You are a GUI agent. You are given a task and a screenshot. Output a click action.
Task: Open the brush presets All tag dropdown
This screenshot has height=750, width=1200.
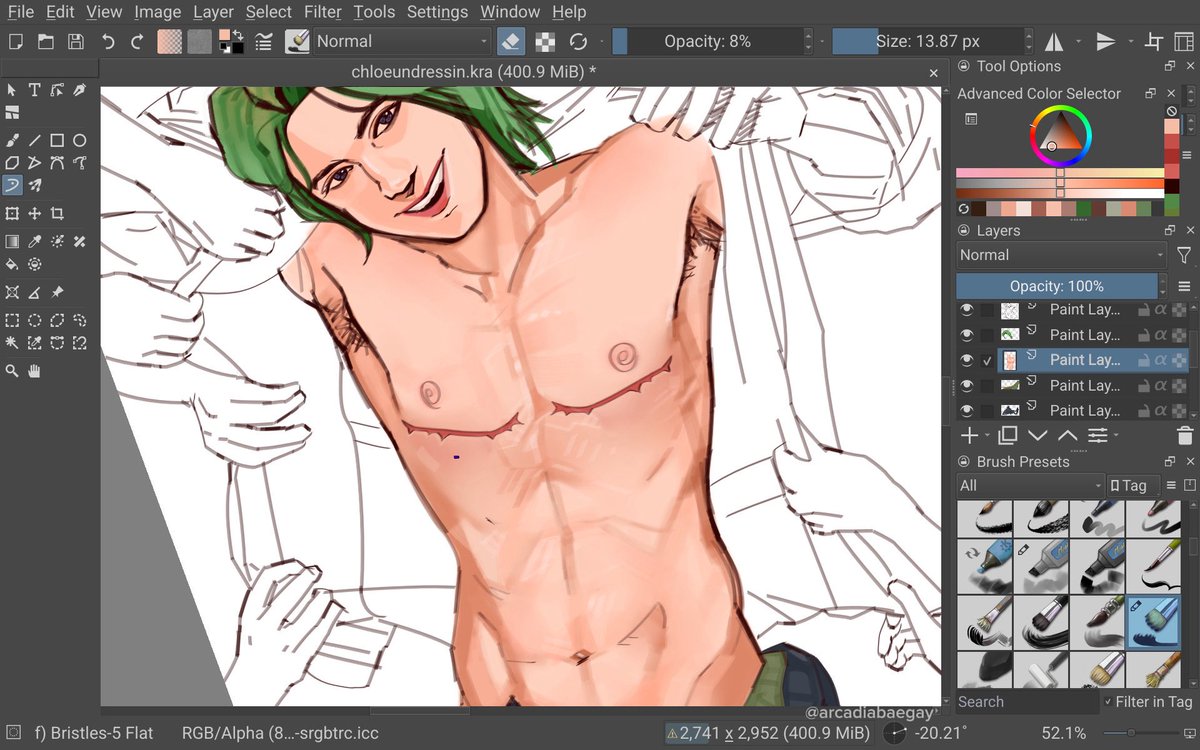coord(1029,485)
